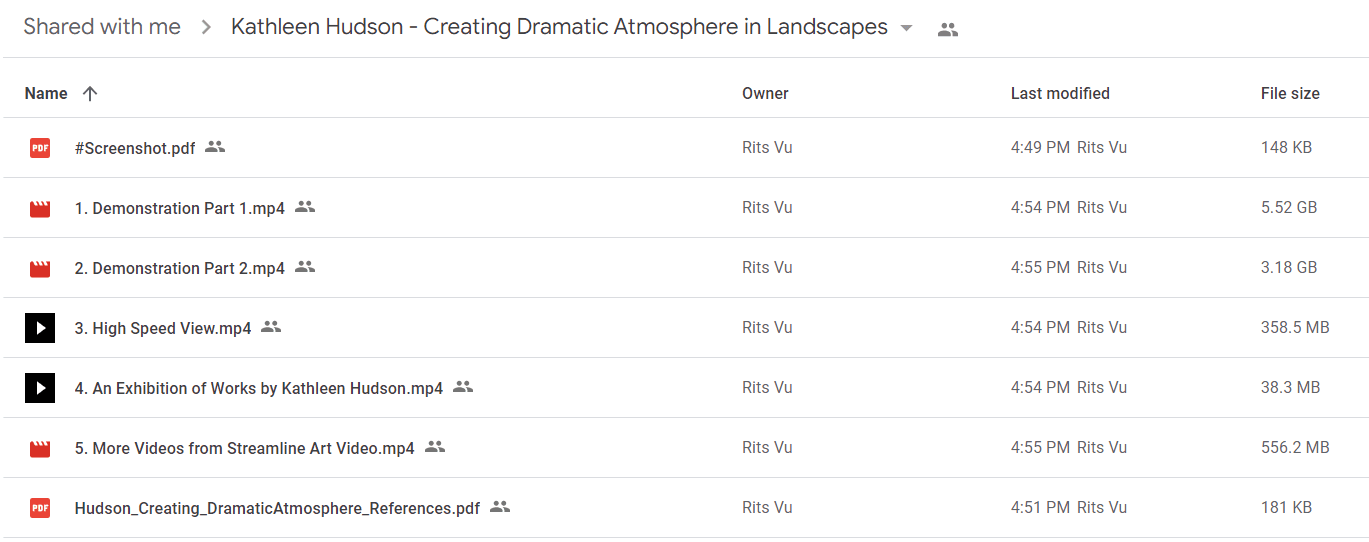Go back to Shared with me
Viewport: 1369px width, 542px height.
[x=102, y=27]
